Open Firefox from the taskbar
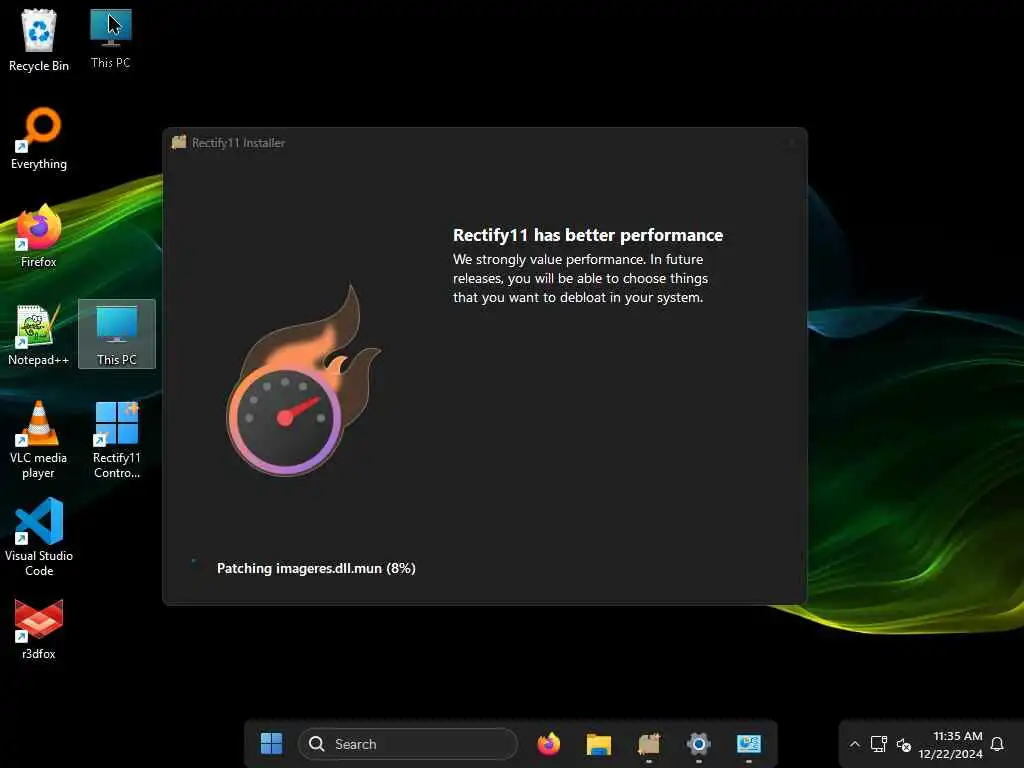Viewport: 1024px width, 768px height. coord(549,744)
